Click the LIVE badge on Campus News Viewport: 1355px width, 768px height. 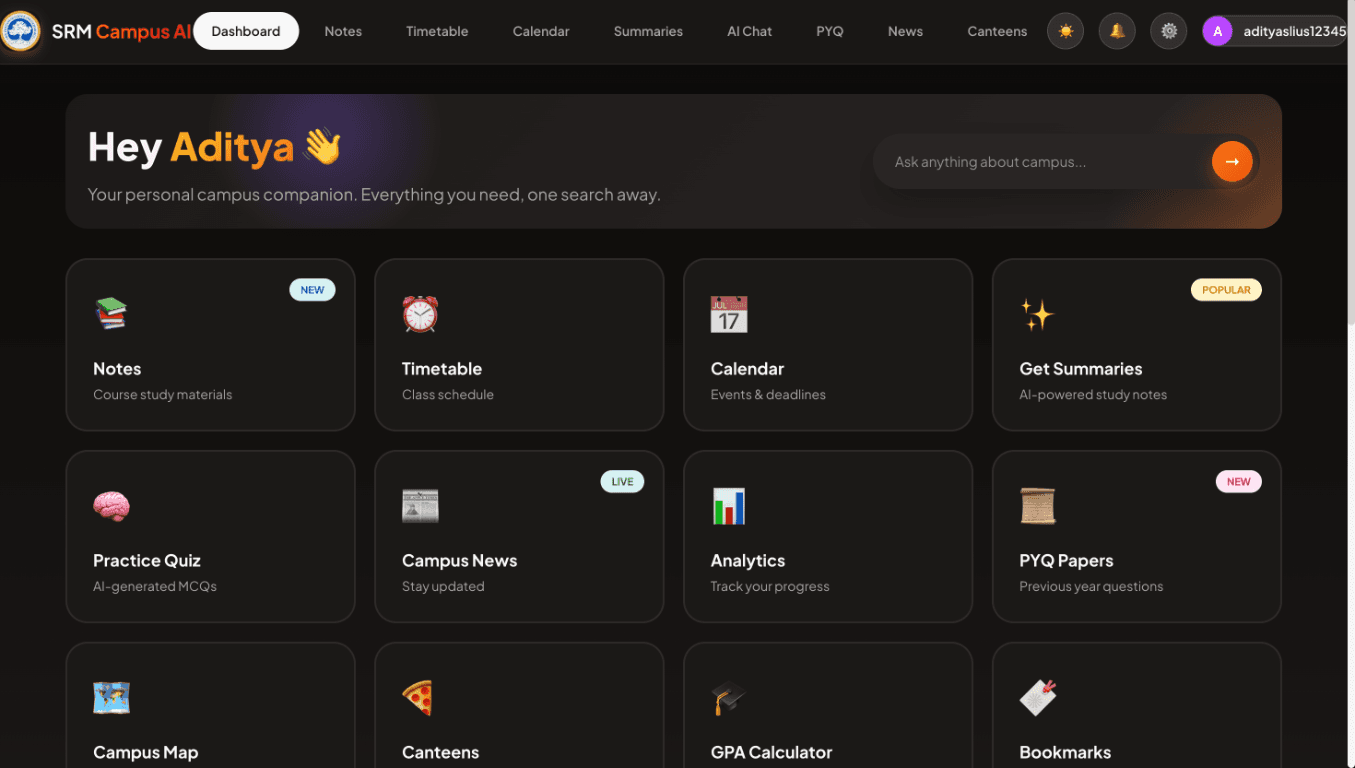click(x=622, y=482)
